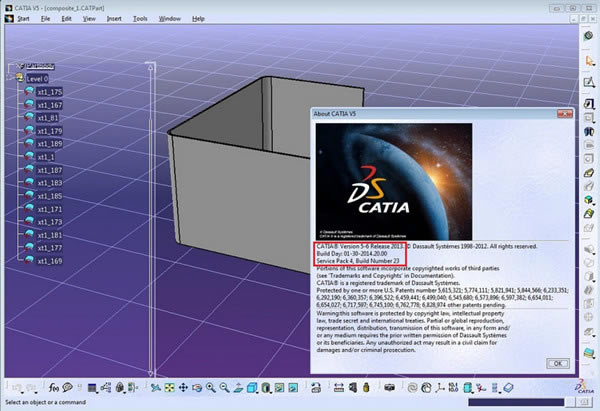Open the Undo dropdown arrow

pyautogui.click(x=22, y=393)
